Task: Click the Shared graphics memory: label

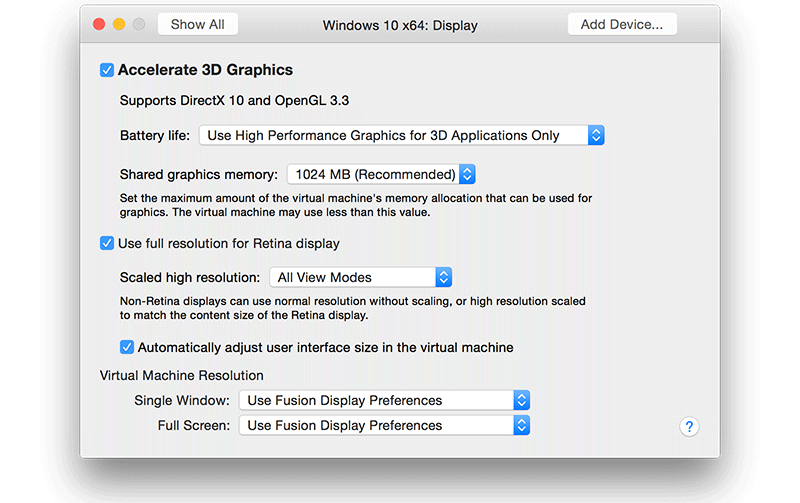Action: point(199,174)
